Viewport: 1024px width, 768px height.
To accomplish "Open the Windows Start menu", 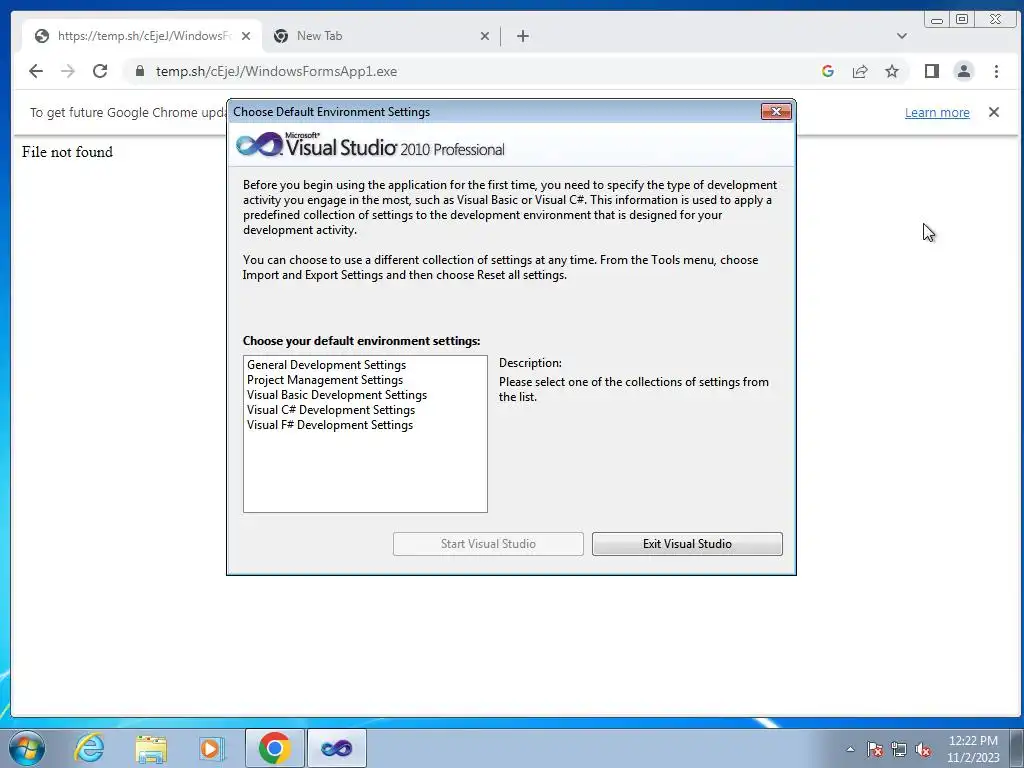I will coord(26,748).
